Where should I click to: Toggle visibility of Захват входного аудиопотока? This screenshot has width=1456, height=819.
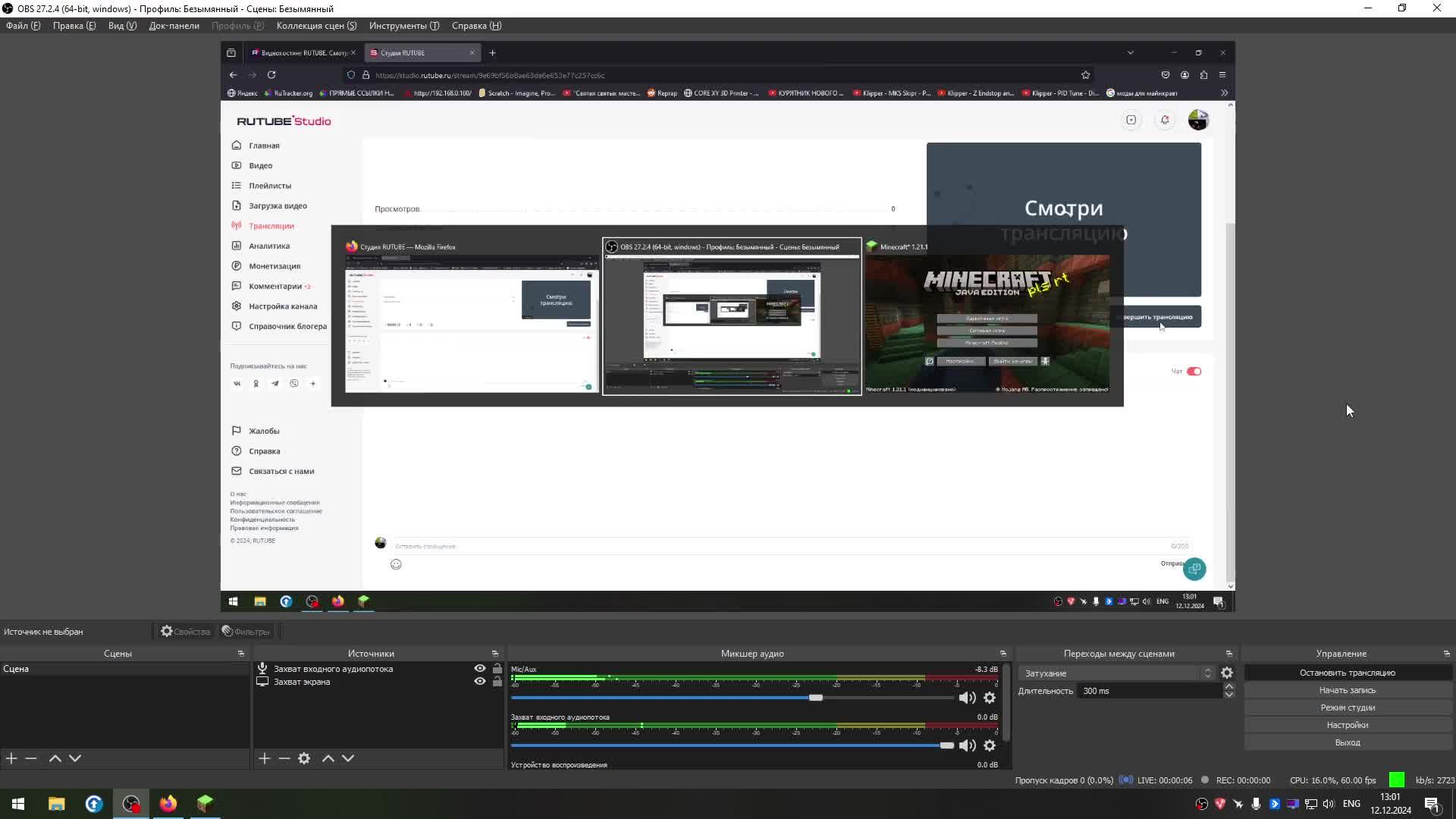[x=479, y=669]
